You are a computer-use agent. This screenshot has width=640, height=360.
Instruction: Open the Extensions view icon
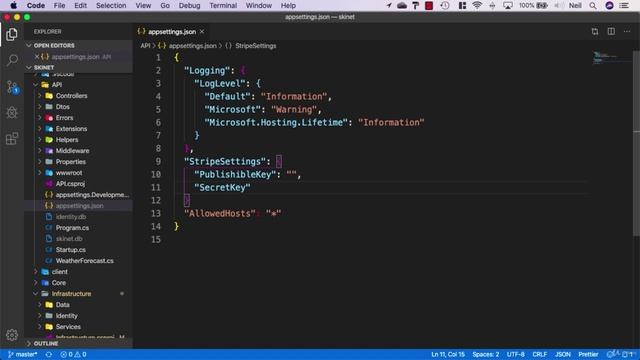click(x=12, y=139)
